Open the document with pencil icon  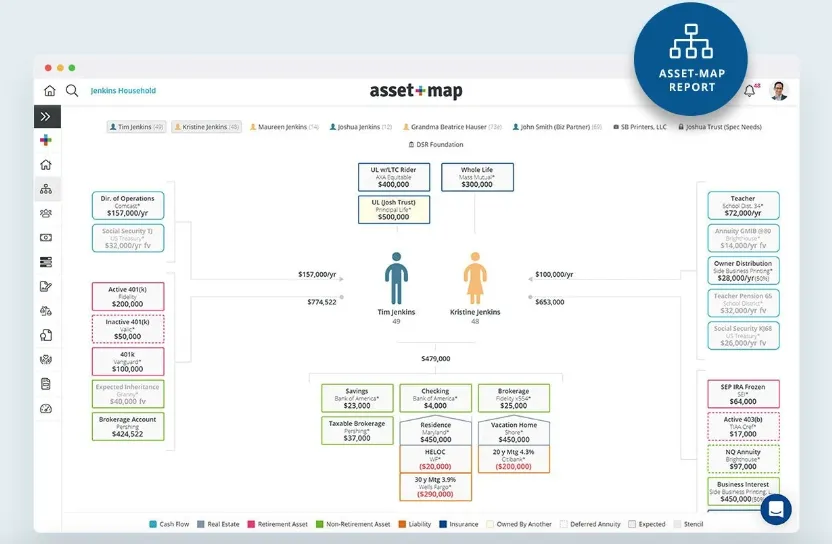tap(46, 287)
